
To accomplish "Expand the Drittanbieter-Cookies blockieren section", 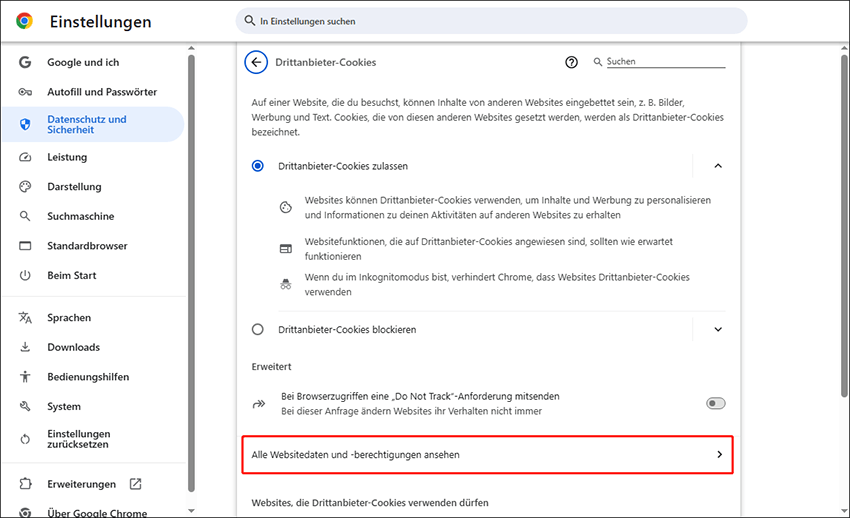I will [x=718, y=329].
